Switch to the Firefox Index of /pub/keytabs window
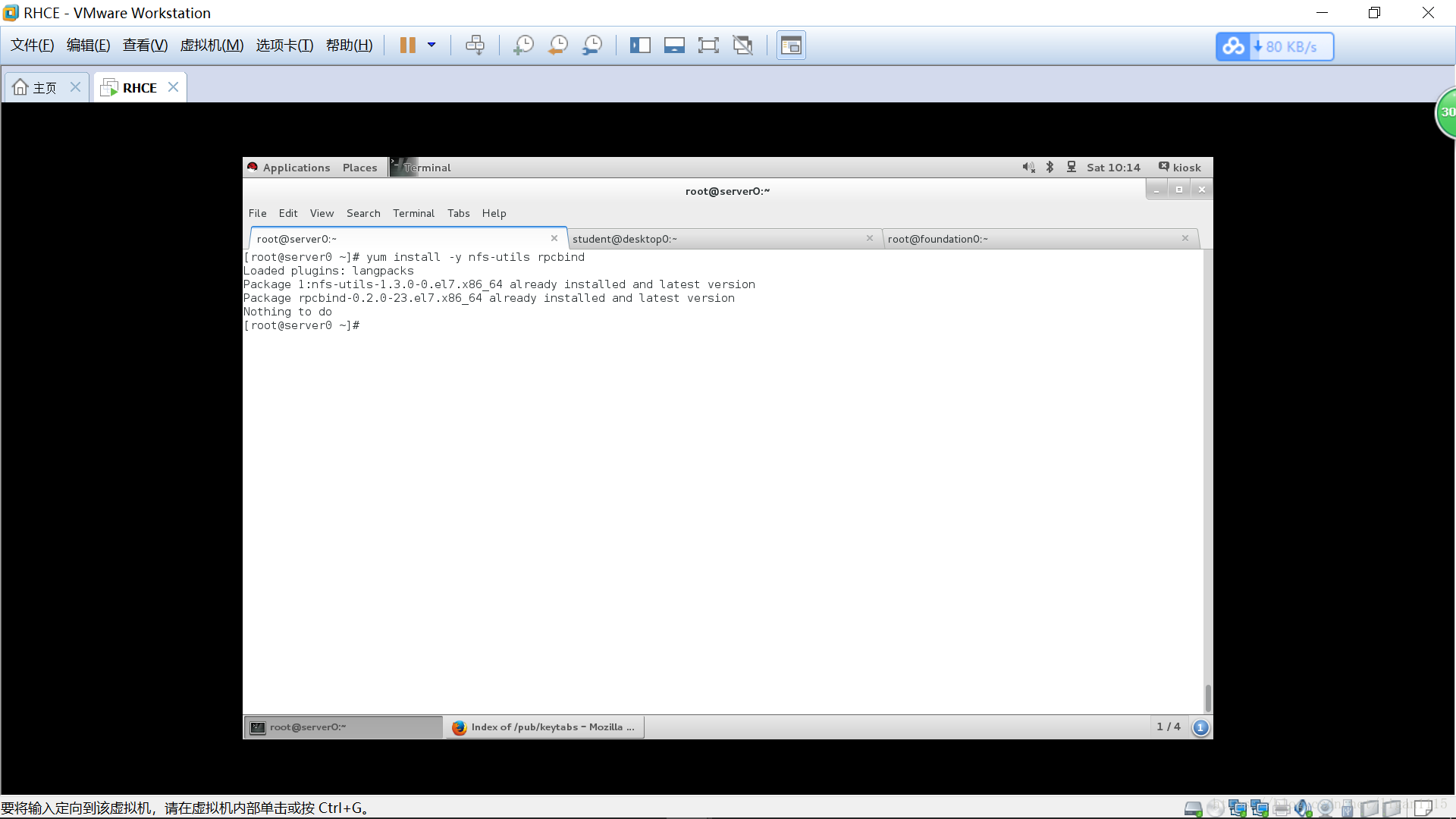 click(544, 727)
